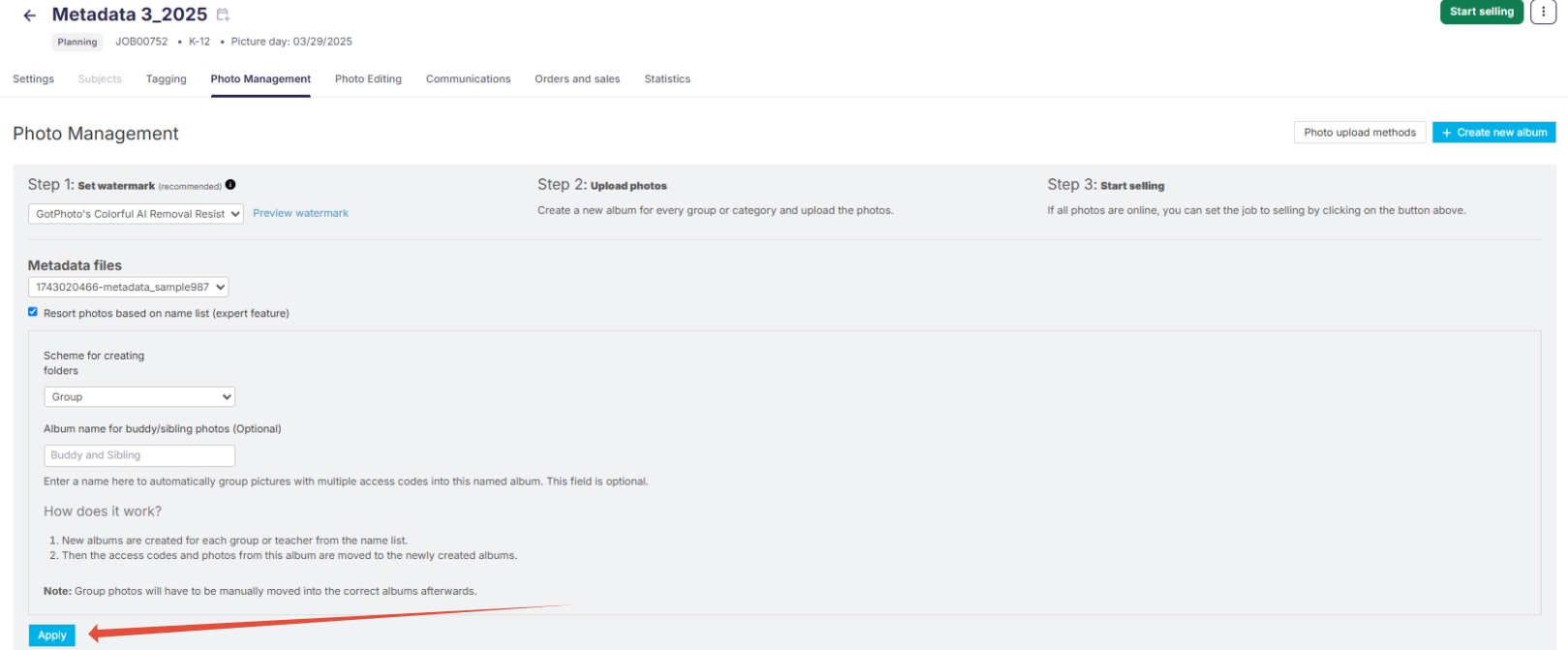The height and width of the screenshot is (650, 1568).
Task: Select the Photo Management tab
Action: [261, 79]
